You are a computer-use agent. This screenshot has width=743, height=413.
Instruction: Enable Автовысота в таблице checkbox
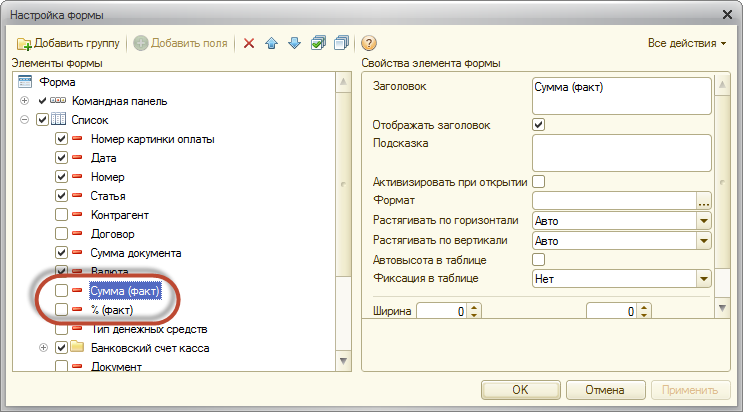click(x=538, y=260)
